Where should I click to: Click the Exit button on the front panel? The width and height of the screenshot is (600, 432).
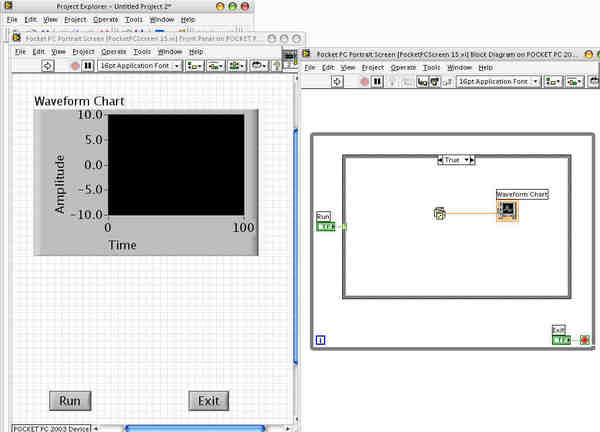coord(209,401)
